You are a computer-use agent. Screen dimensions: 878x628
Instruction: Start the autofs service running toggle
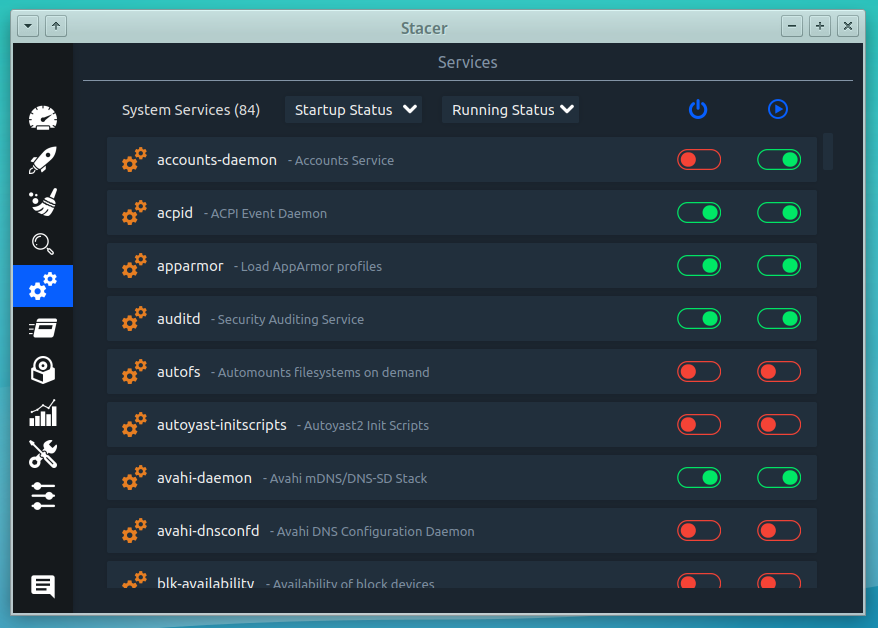tap(778, 371)
